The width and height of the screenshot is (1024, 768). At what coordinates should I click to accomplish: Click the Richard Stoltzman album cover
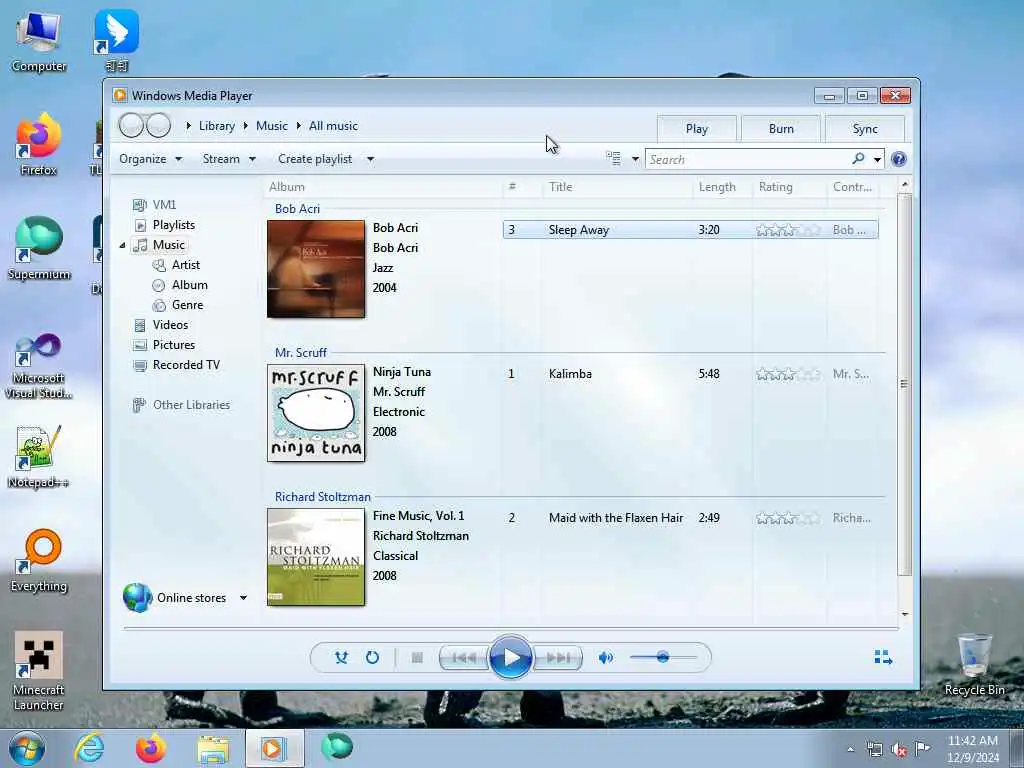click(x=316, y=557)
